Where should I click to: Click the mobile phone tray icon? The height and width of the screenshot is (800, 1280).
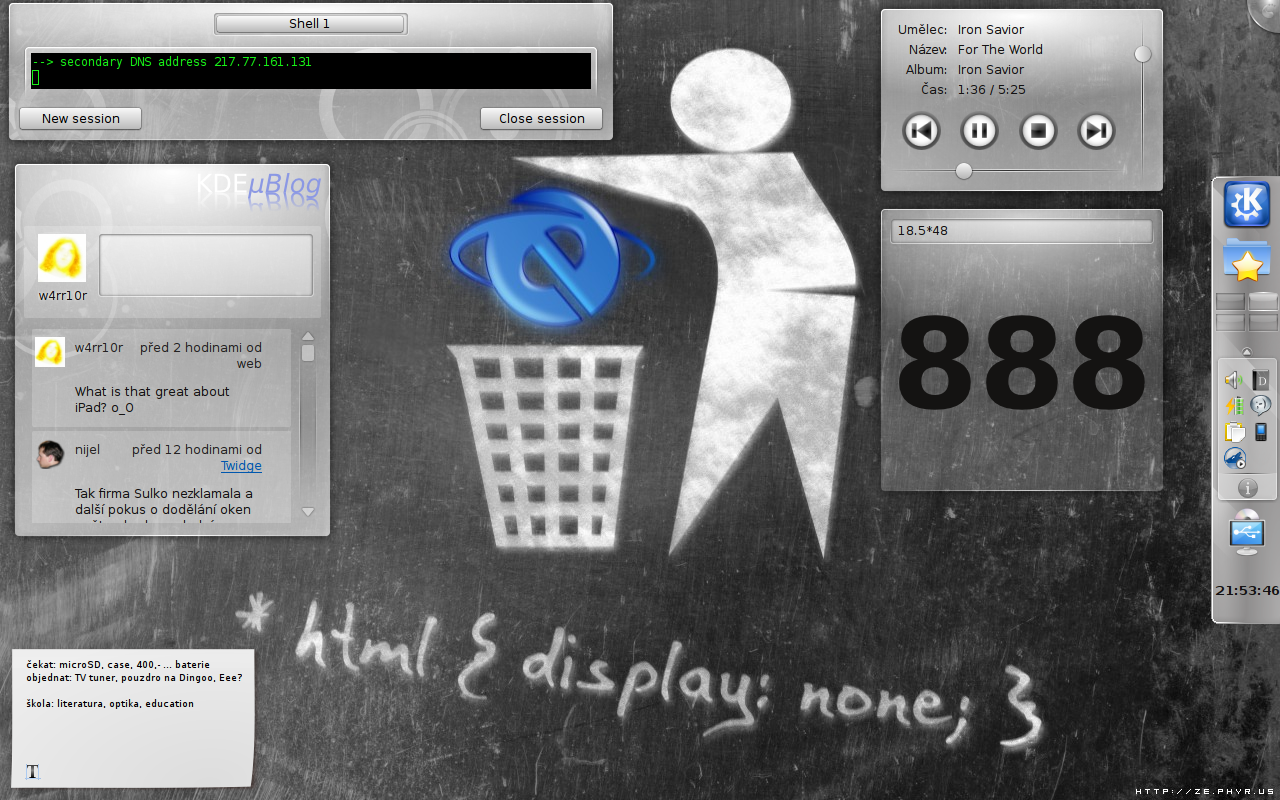coord(1261,432)
